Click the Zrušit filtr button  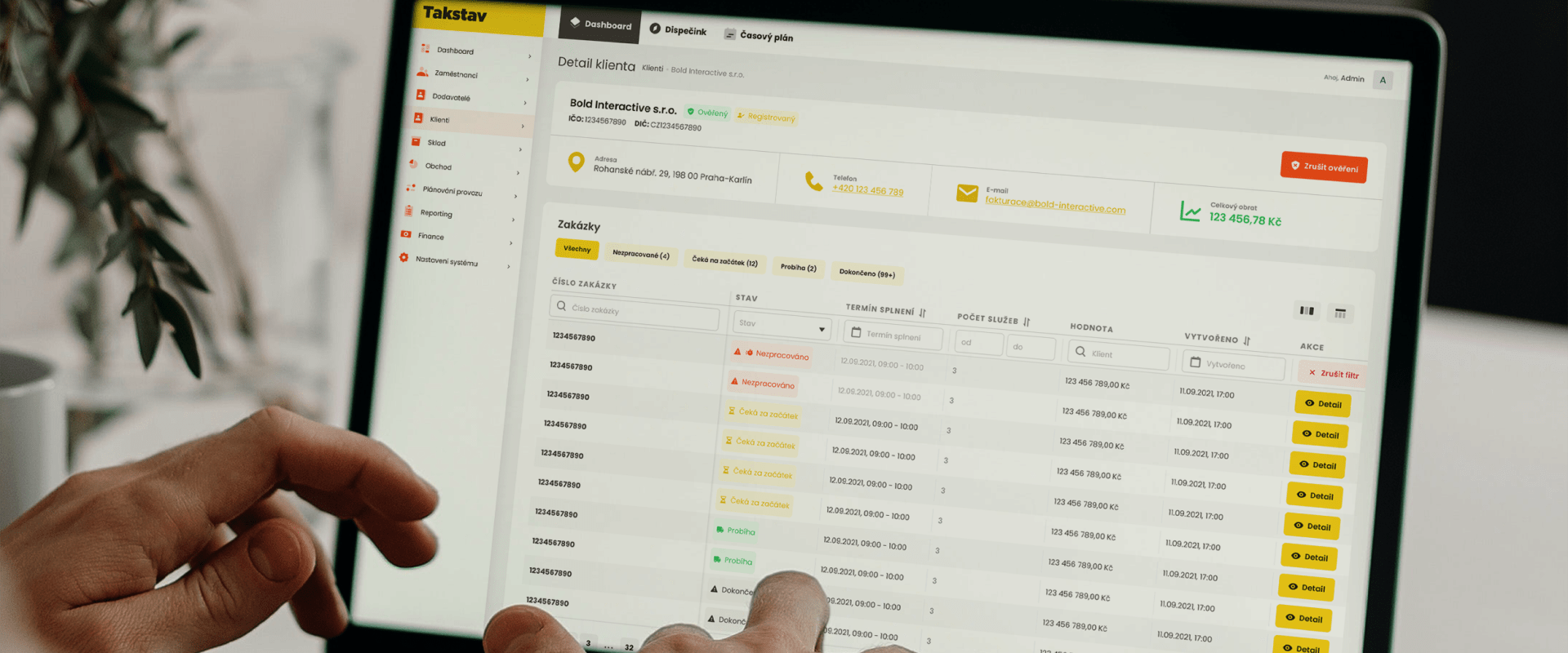click(x=1334, y=374)
